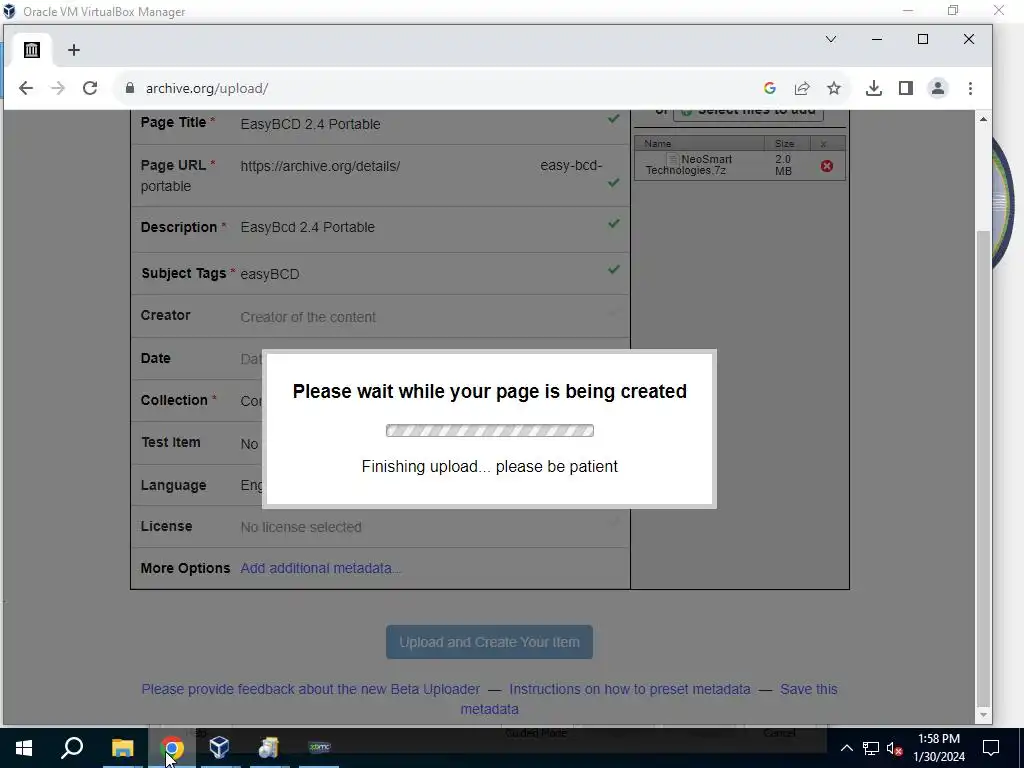Click the Creator of the content field
1024x768 pixels.
tap(308, 317)
